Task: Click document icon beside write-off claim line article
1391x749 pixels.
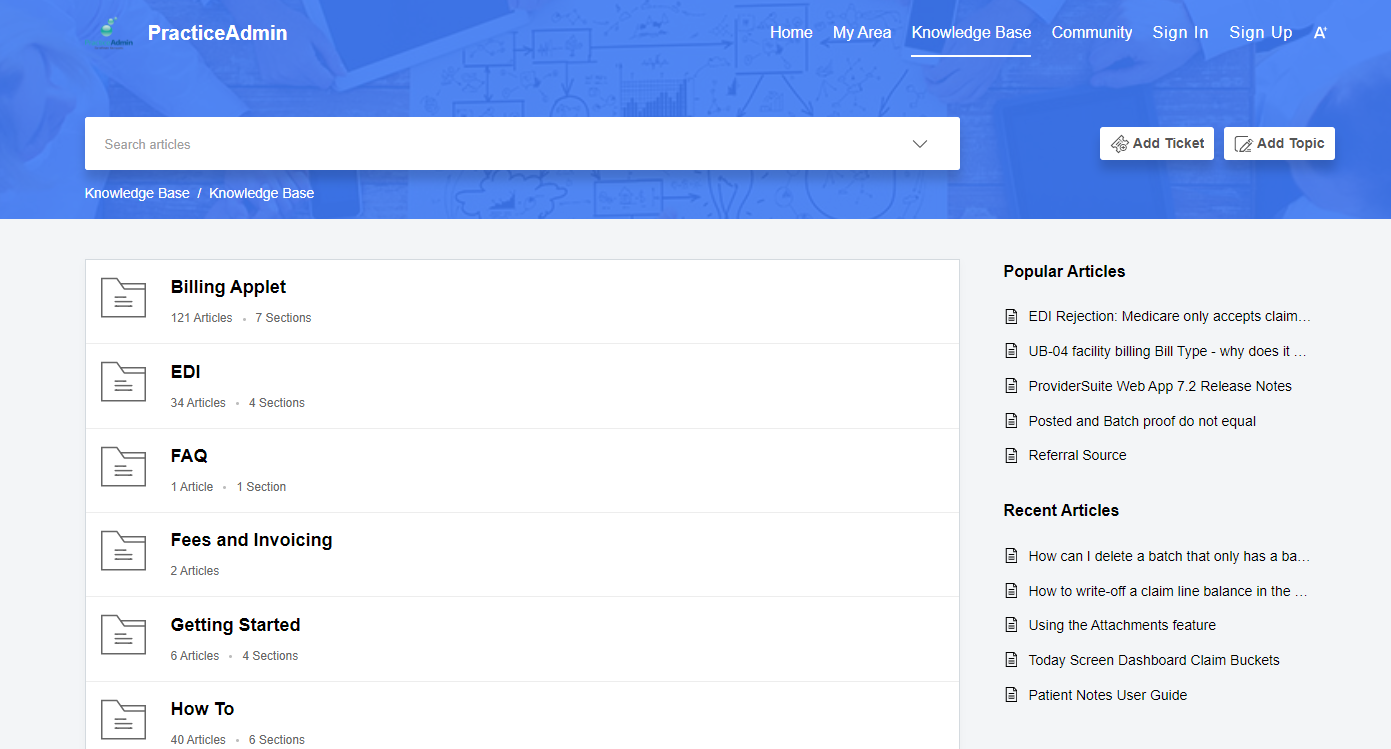Action: coord(1011,591)
